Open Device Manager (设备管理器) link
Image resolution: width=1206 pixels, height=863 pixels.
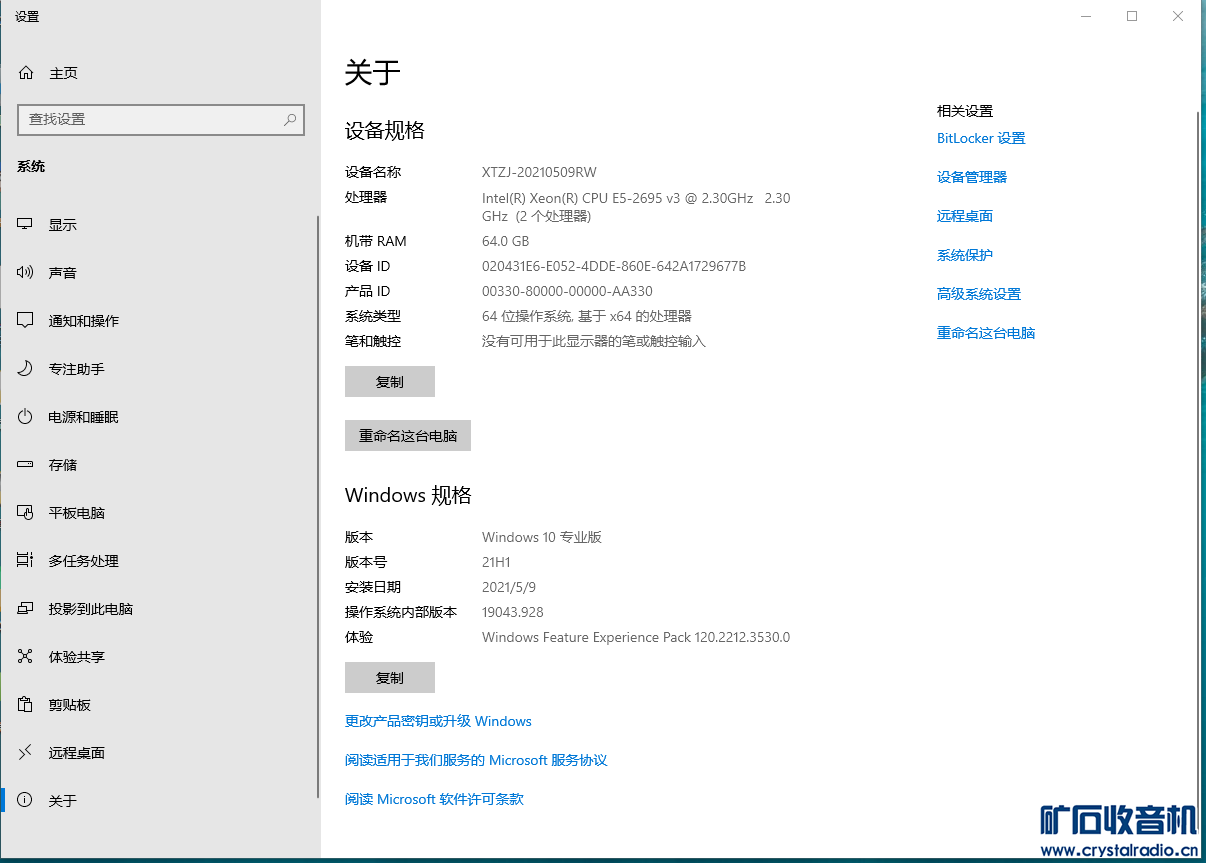click(x=971, y=177)
